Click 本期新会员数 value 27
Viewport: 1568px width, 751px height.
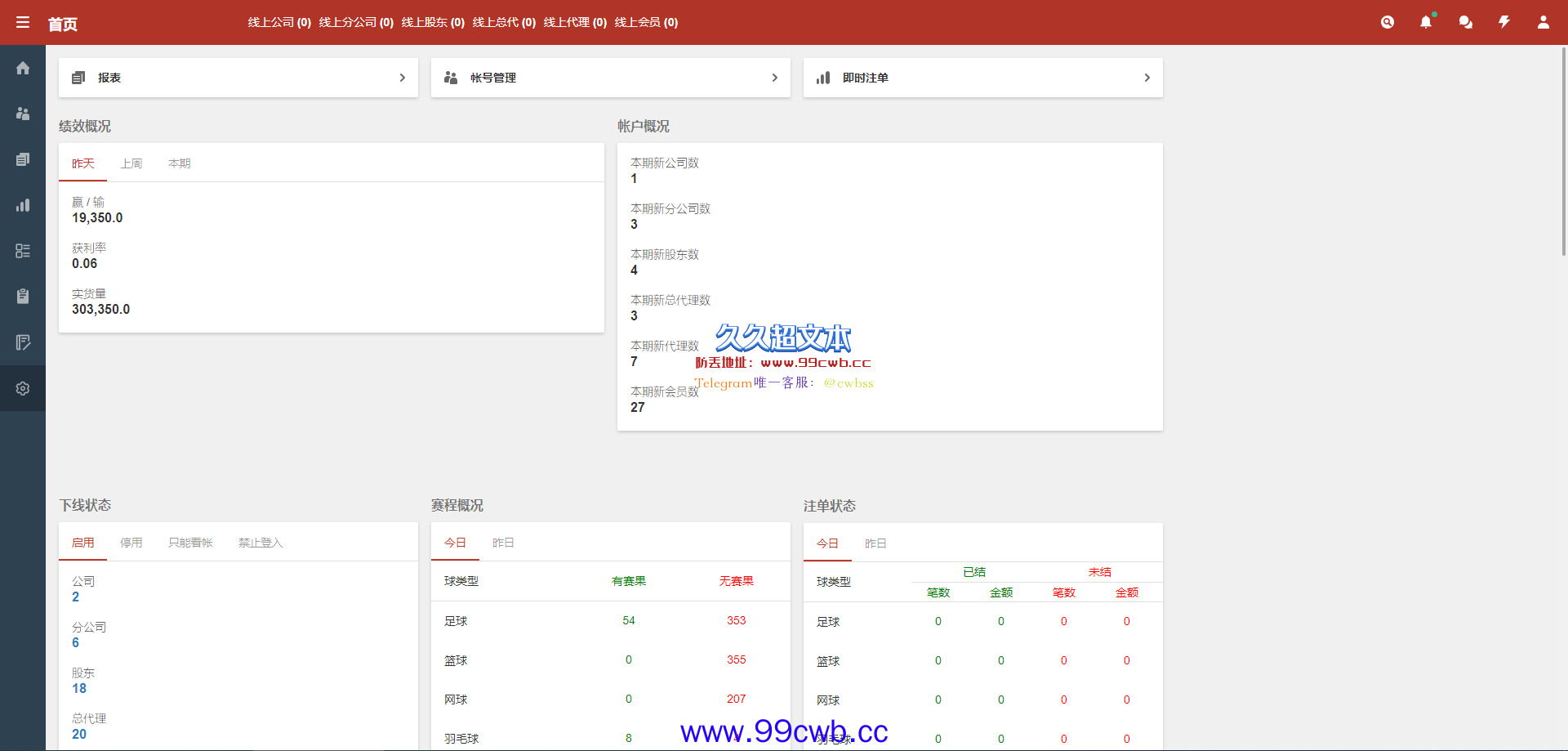(638, 408)
